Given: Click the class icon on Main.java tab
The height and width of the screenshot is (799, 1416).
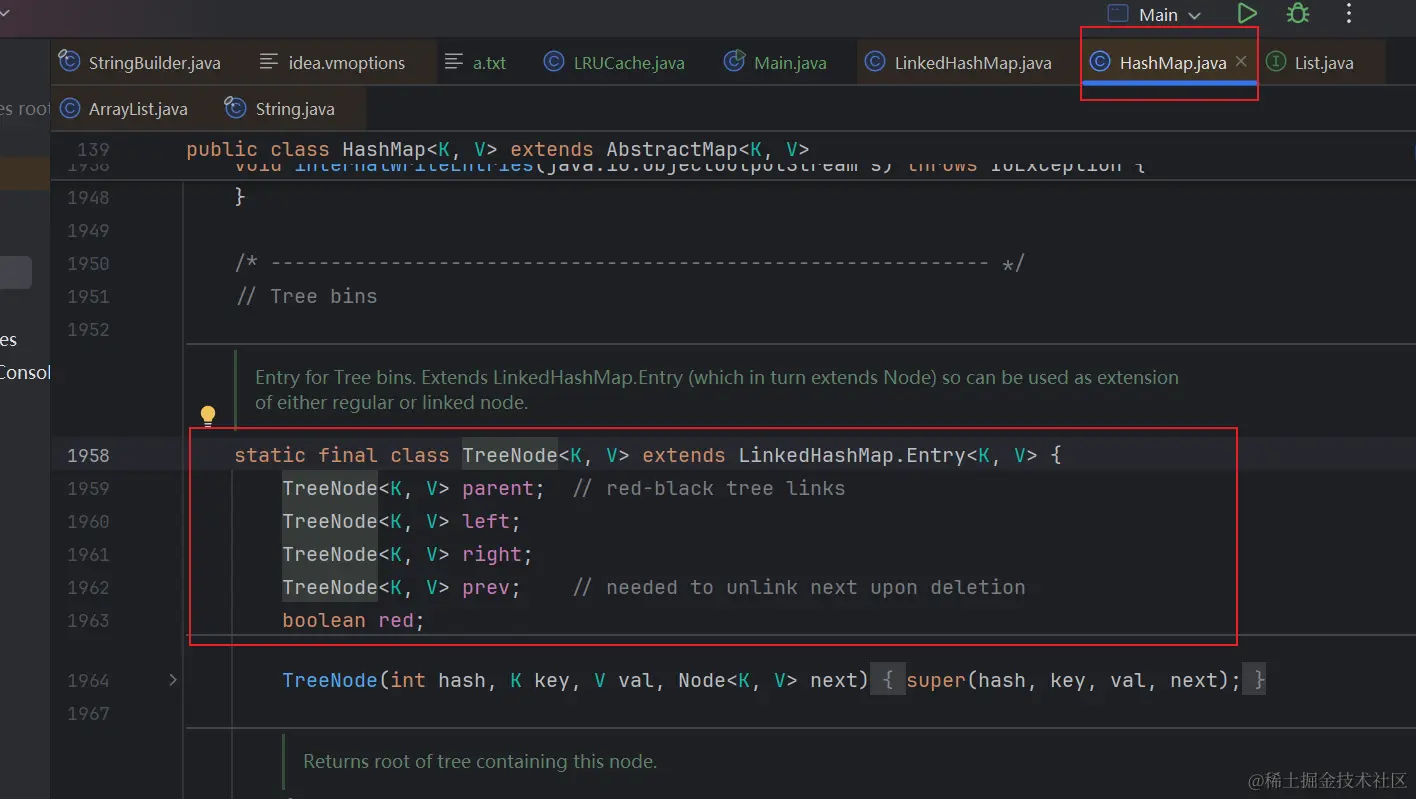Looking at the screenshot, I should (735, 62).
